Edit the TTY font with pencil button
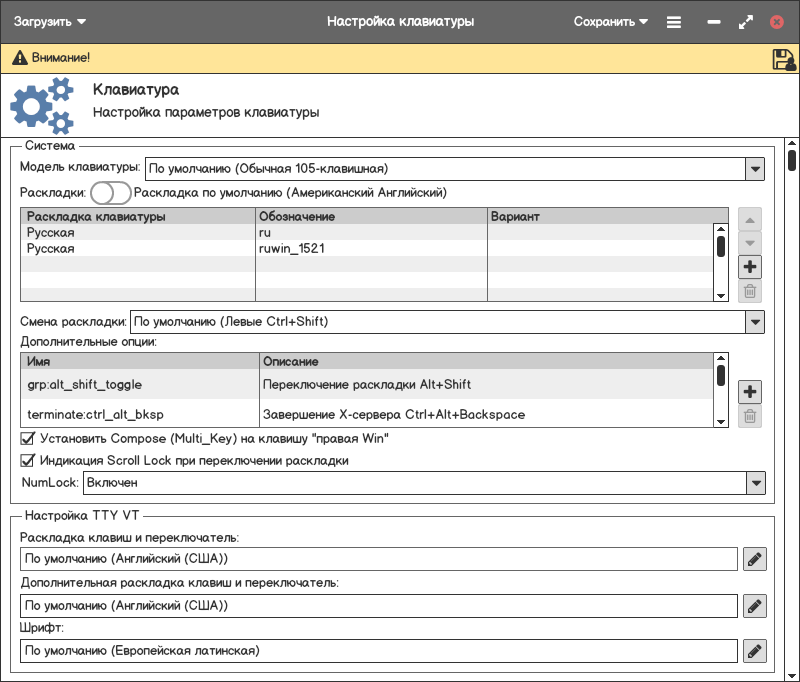The image size is (800, 682). pyautogui.click(x=755, y=651)
